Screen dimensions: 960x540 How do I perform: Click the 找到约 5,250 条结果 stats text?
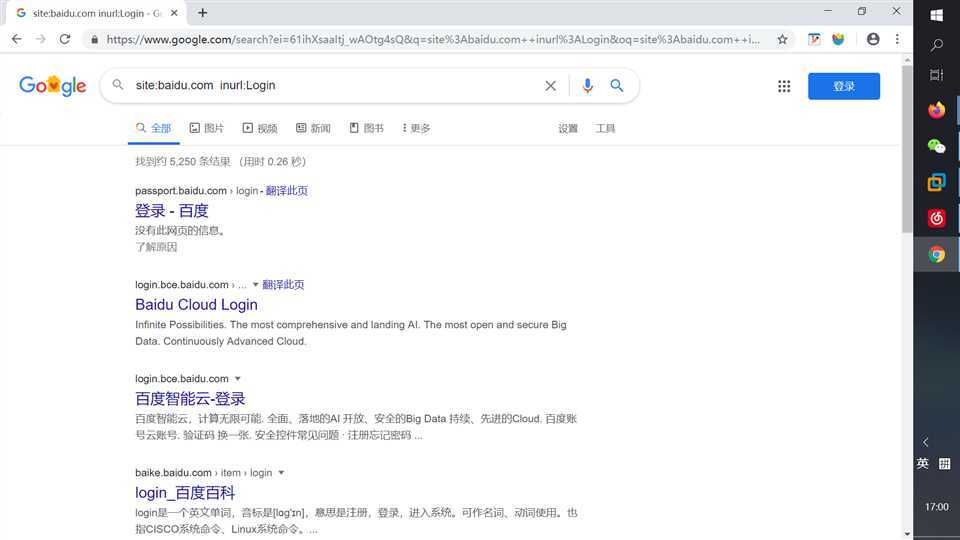tap(182, 162)
